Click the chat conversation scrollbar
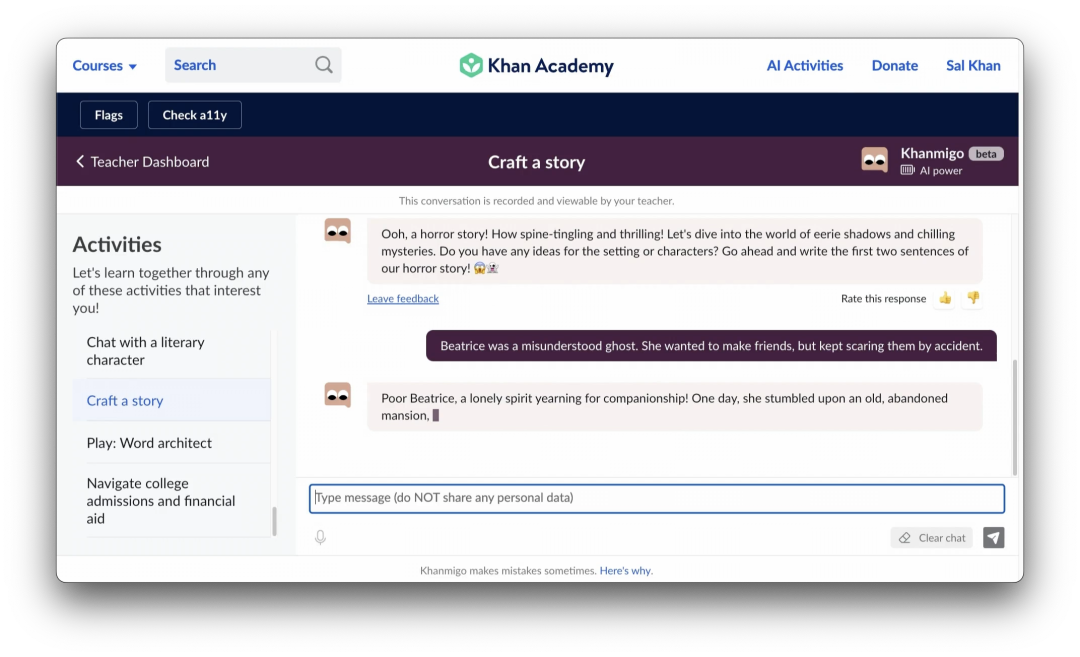 click(1015, 417)
